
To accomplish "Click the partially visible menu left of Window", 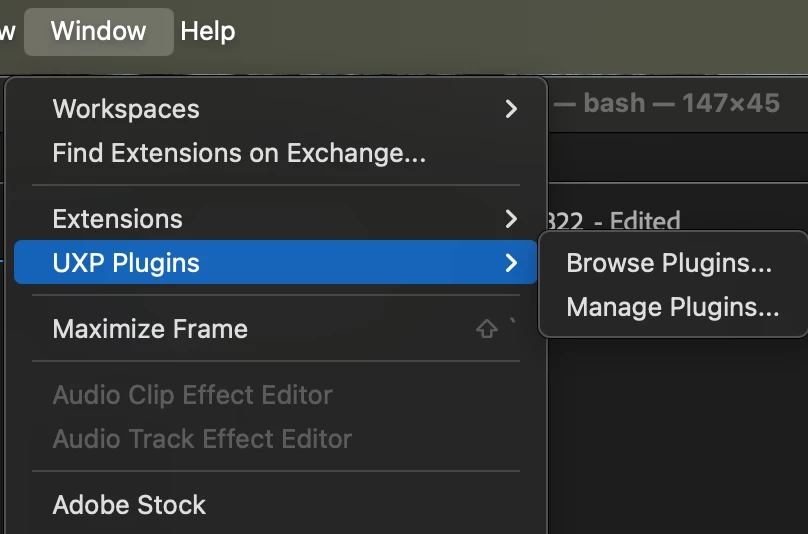I will point(8,31).
